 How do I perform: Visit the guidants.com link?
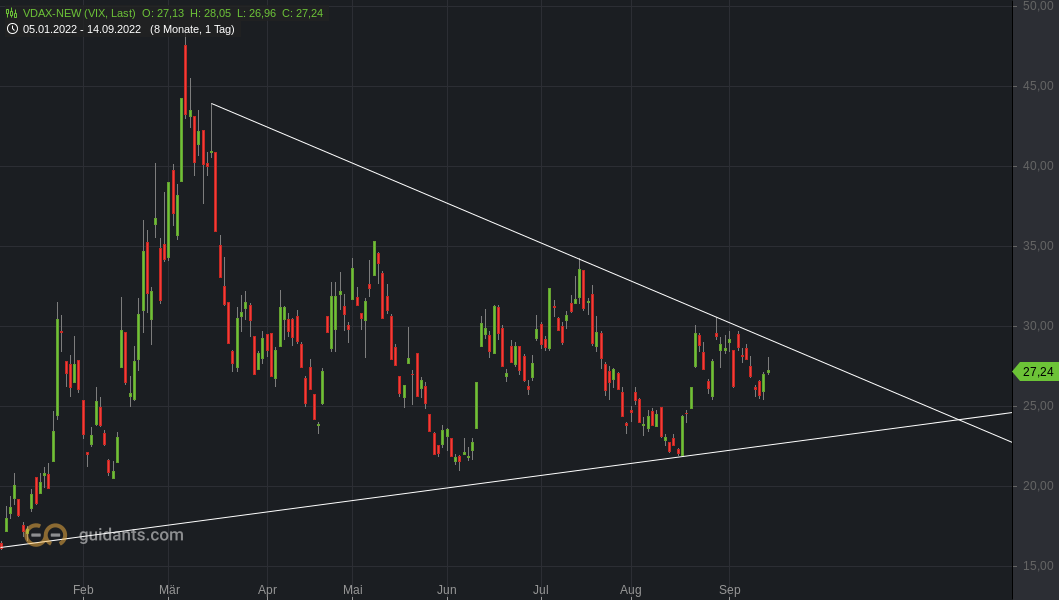click(x=131, y=534)
